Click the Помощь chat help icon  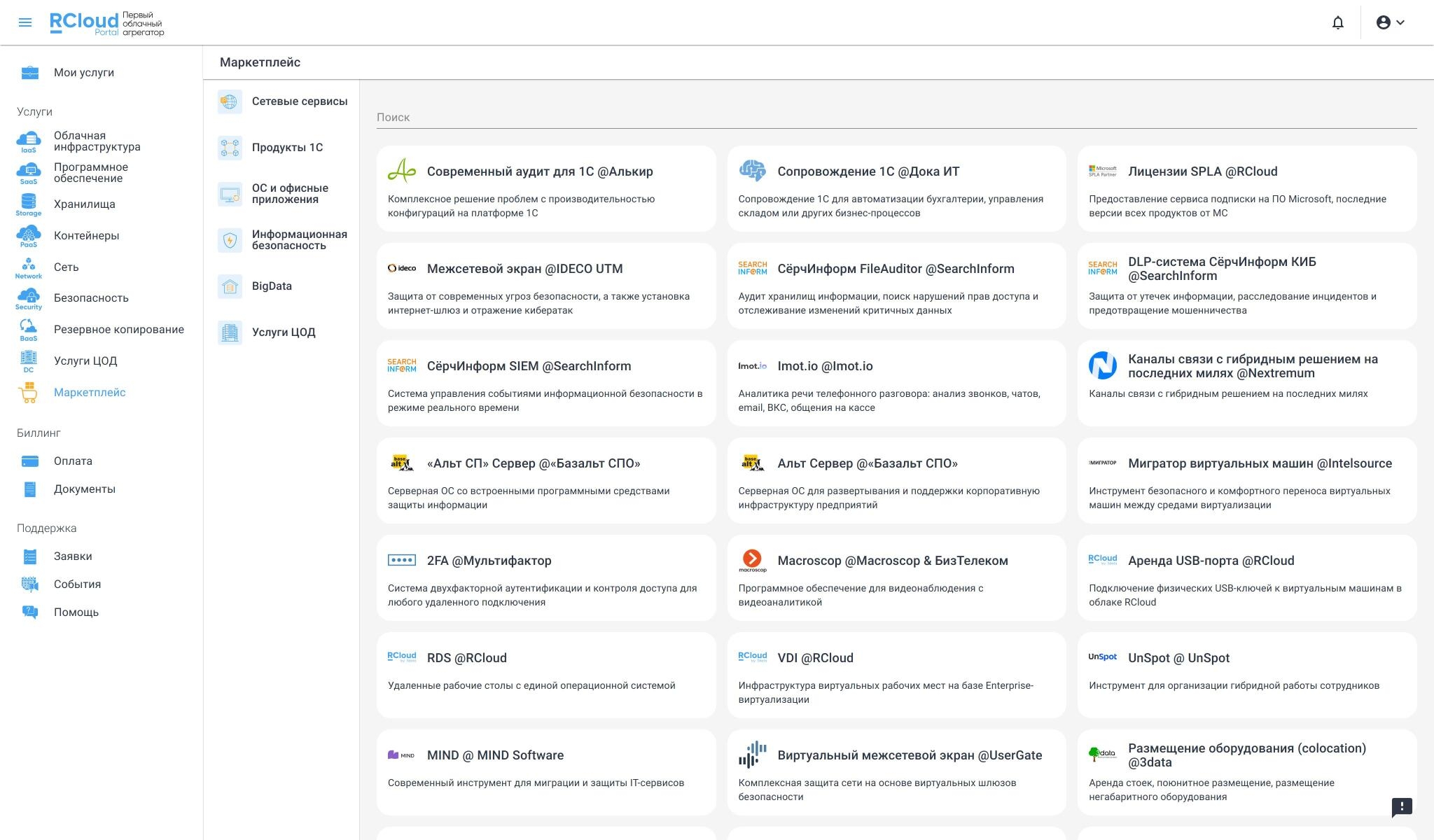[29, 612]
